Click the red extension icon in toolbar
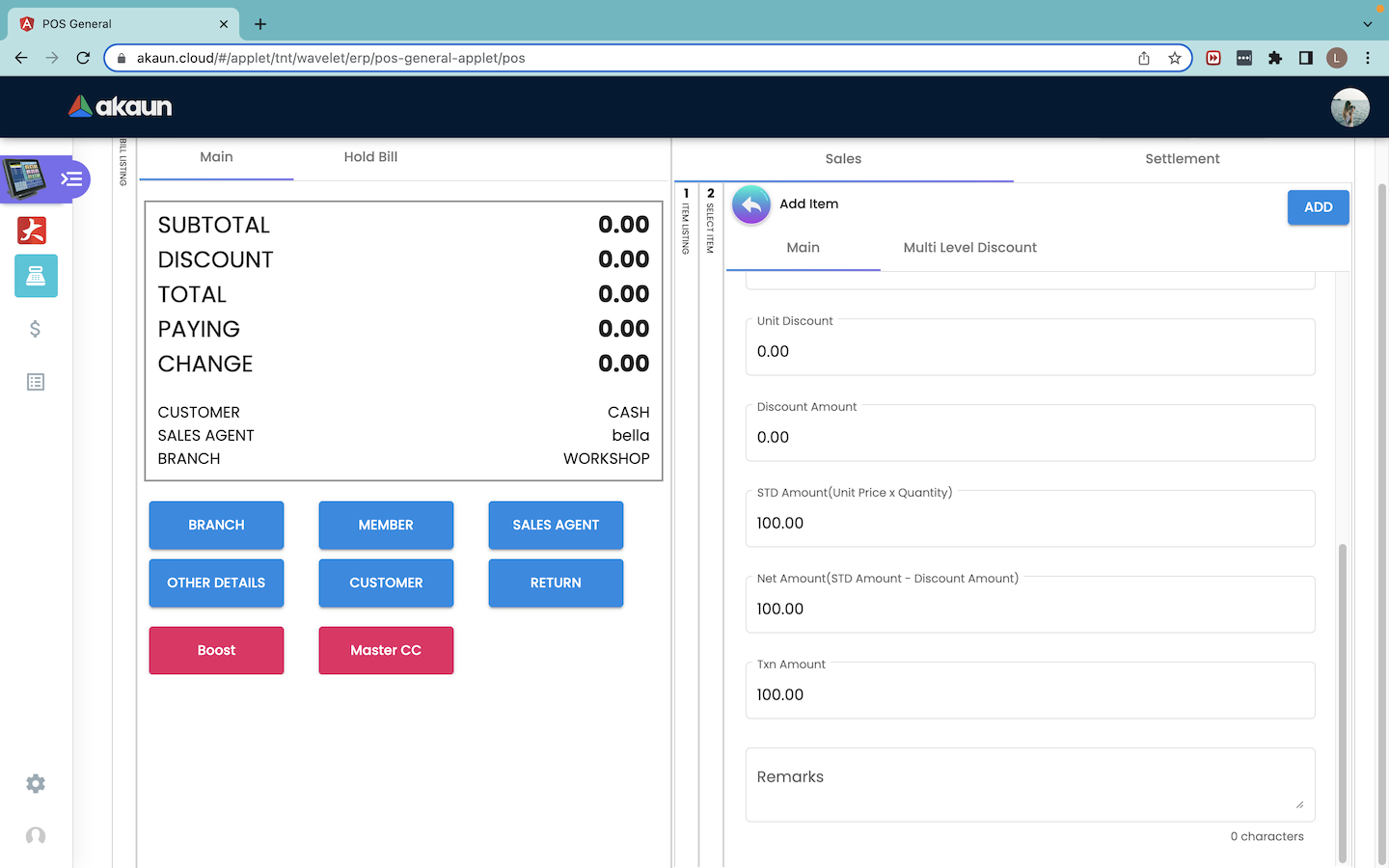Image resolution: width=1389 pixels, height=868 pixels. click(x=1213, y=58)
